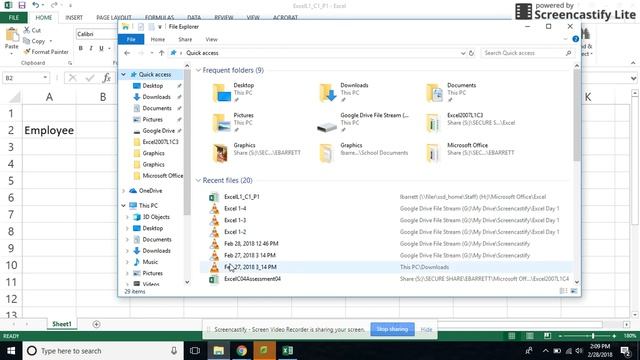Collapse Quick access in navigation tree

123,74
